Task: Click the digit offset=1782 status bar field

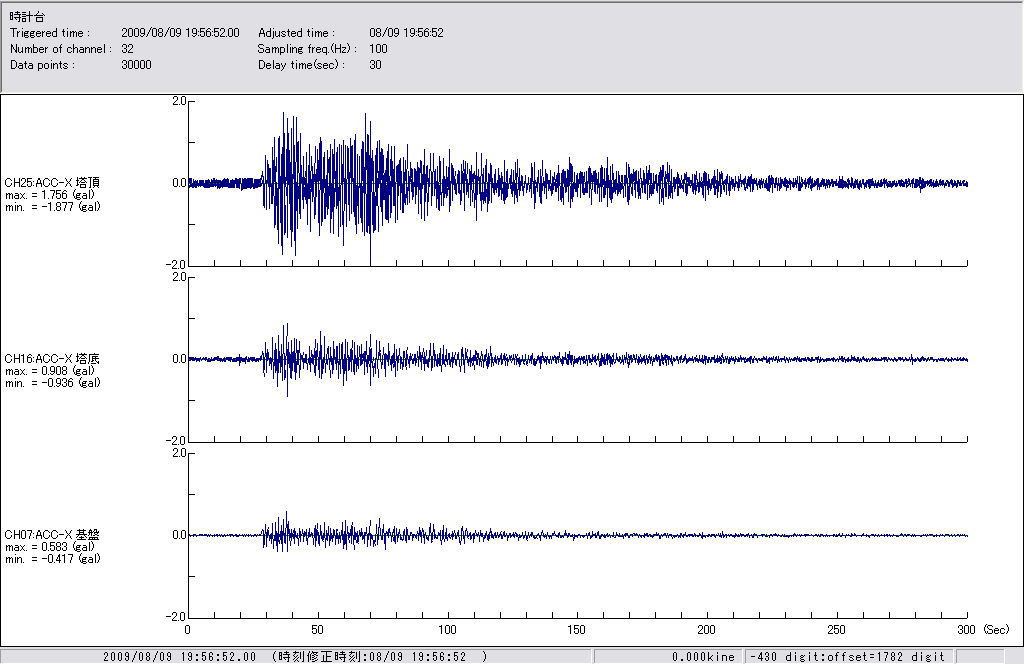Action: point(847,657)
